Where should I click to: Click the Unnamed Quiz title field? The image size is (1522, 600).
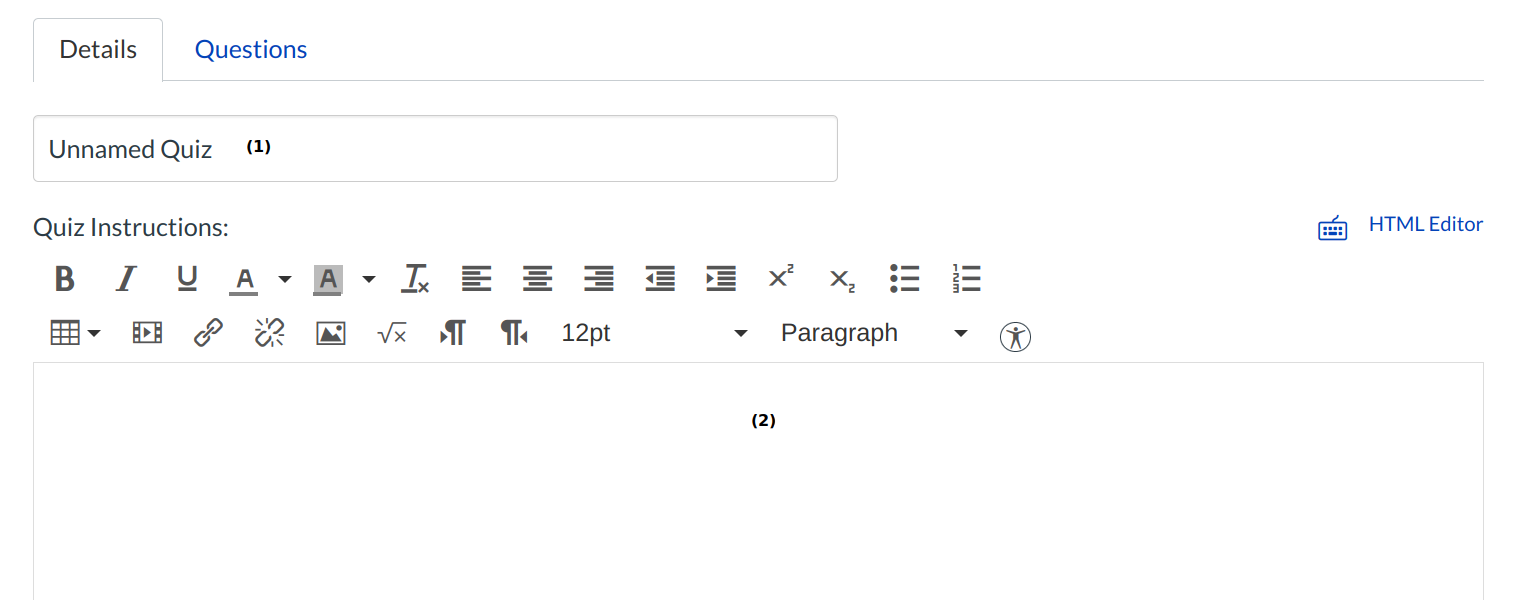tap(435, 149)
